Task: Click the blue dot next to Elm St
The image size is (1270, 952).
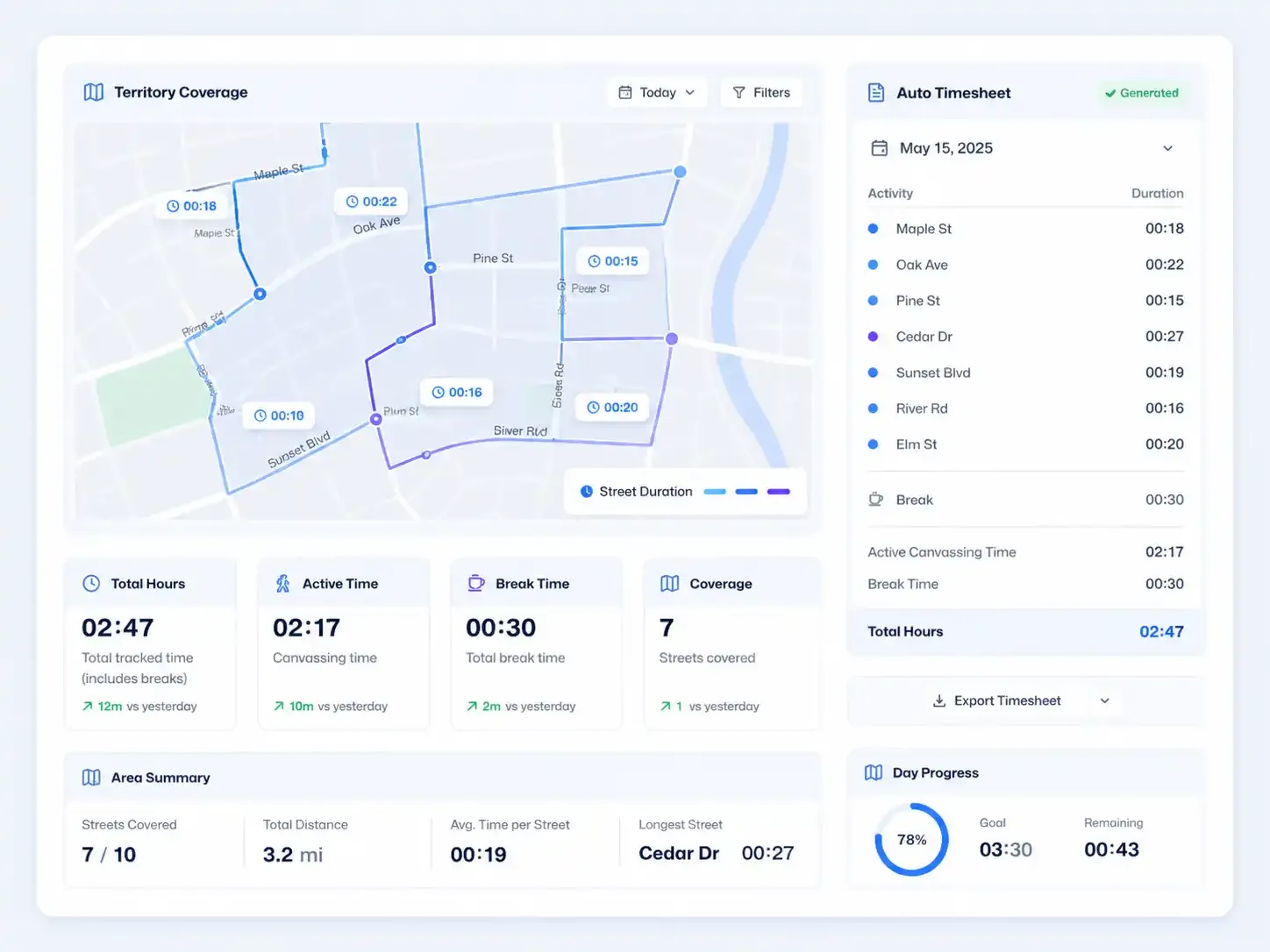Action: coord(873,444)
